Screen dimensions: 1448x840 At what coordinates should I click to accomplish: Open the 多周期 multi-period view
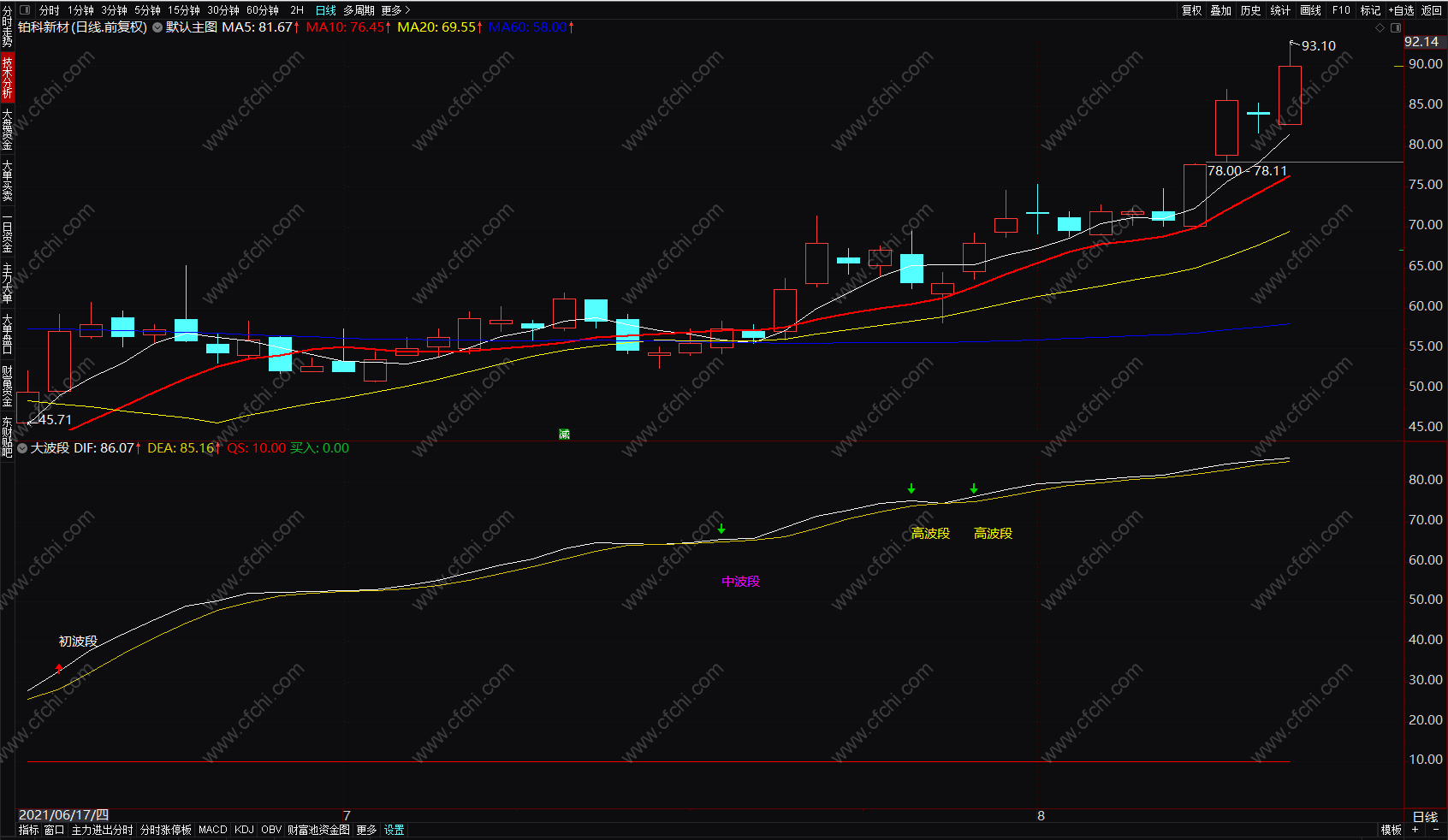[x=359, y=10]
